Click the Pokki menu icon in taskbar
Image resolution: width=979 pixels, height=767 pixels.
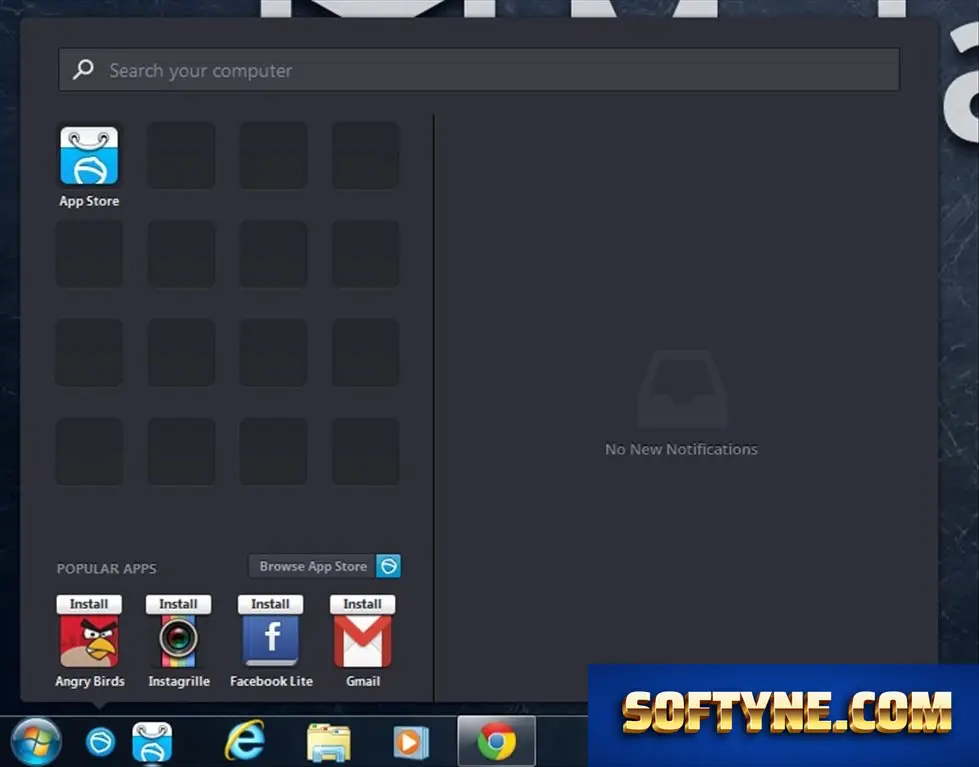[100, 742]
